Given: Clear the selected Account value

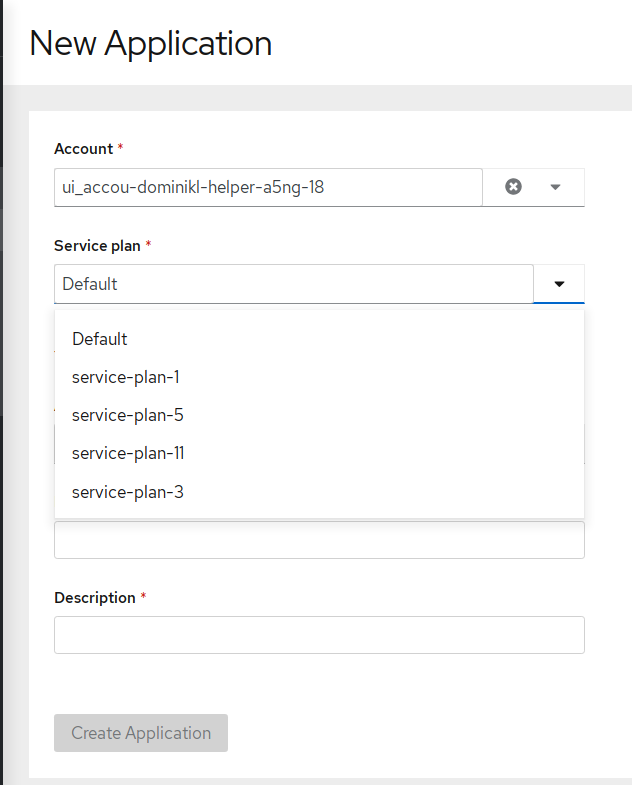Looking at the screenshot, I should tap(513, 187).
